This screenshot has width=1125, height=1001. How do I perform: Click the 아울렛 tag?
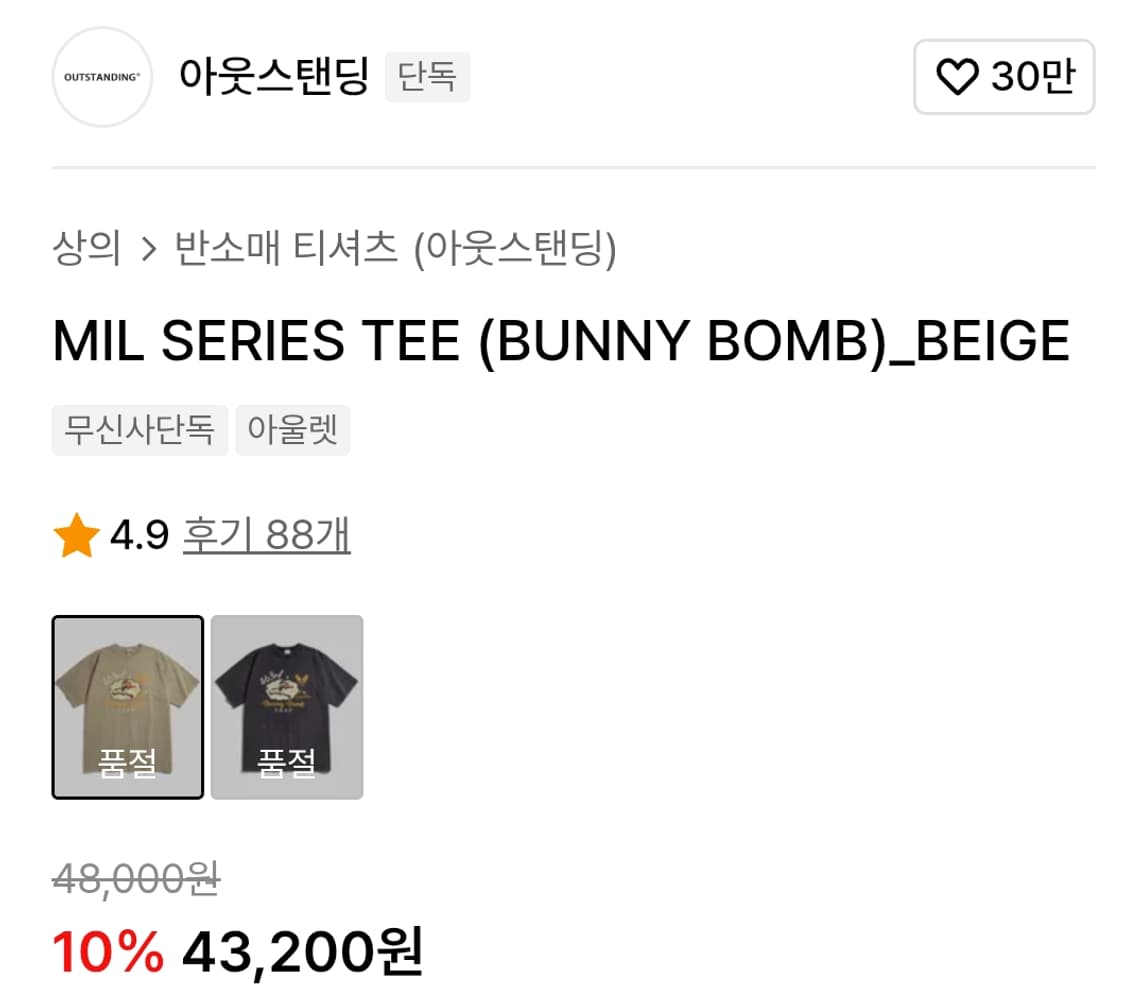(292, 430)
